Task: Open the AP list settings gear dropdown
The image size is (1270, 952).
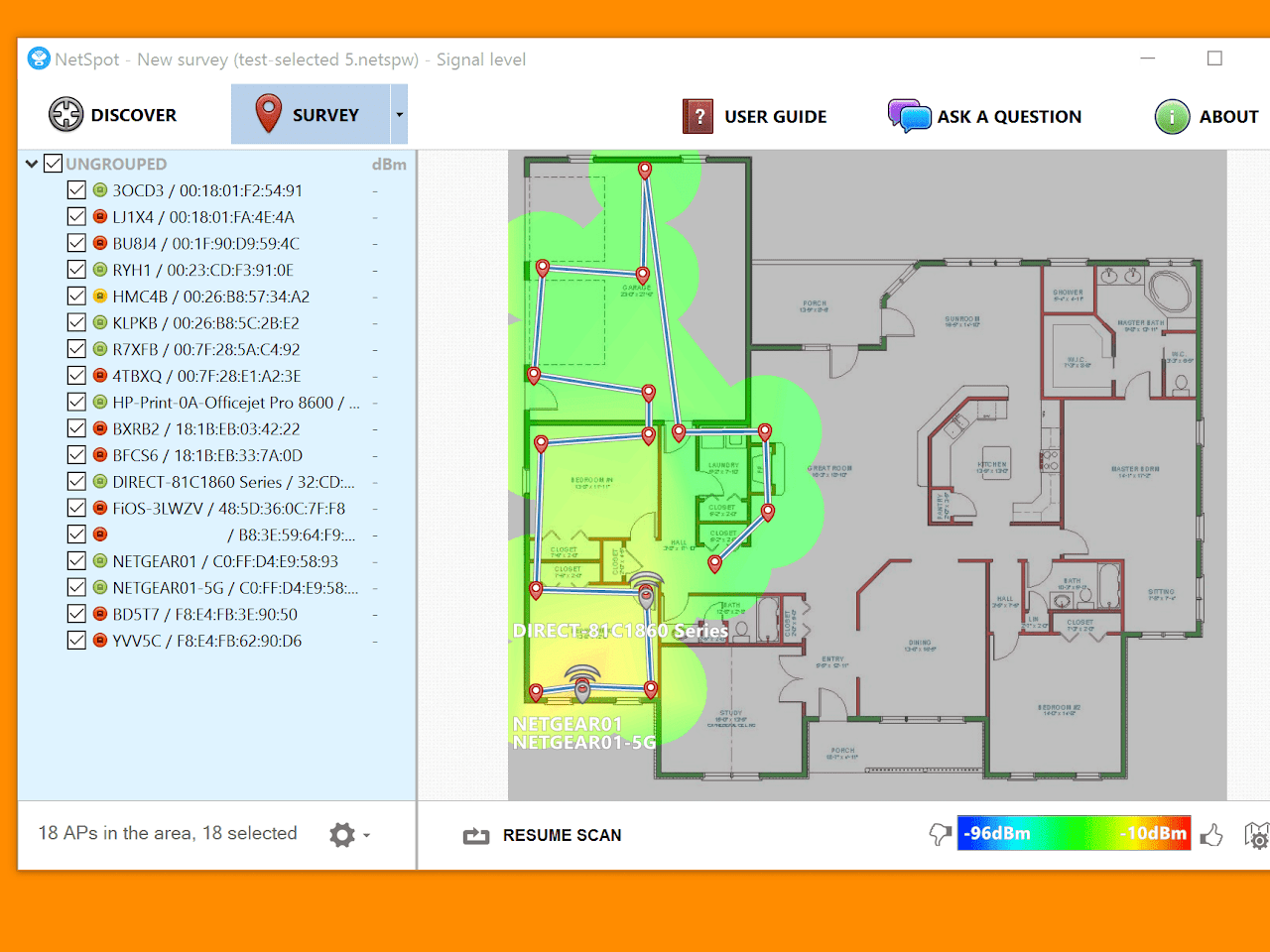Action: [348, 835]
